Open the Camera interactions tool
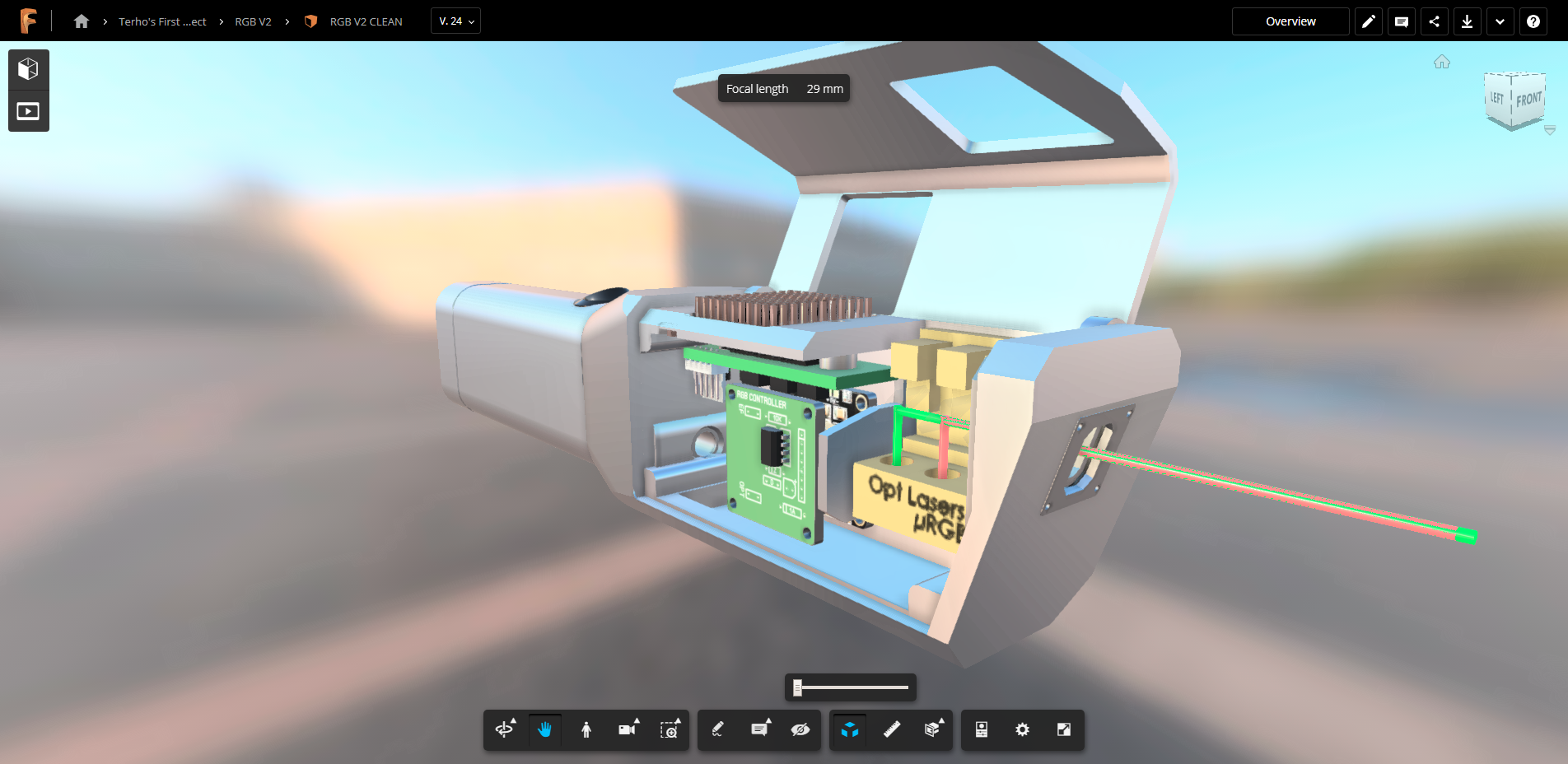Image resolution: width=1568 pixels, height=764 pixels. [628, 729]
